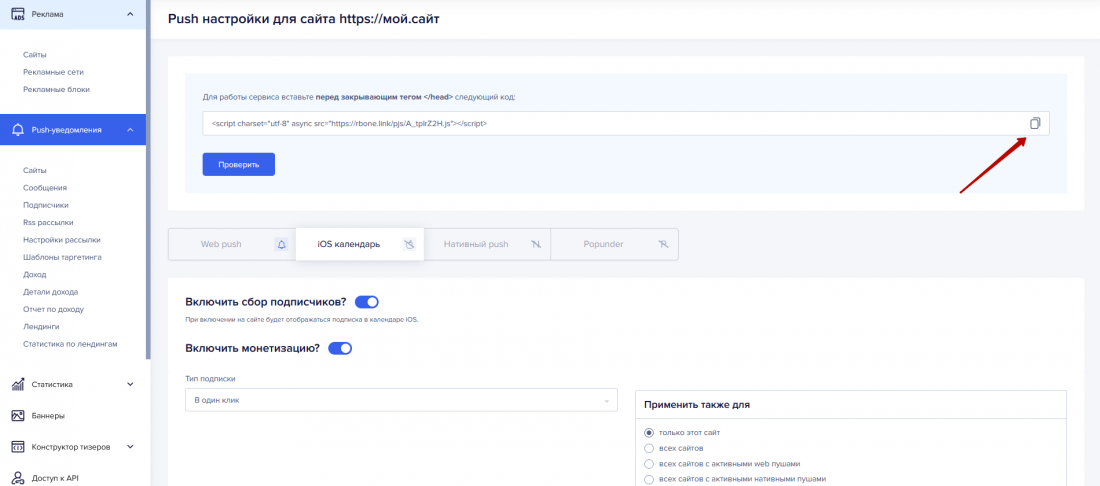1100x486 pixels.
Task: Open Рекламные сети menu item
Action: pyautogui.click(x=53, y=72)
